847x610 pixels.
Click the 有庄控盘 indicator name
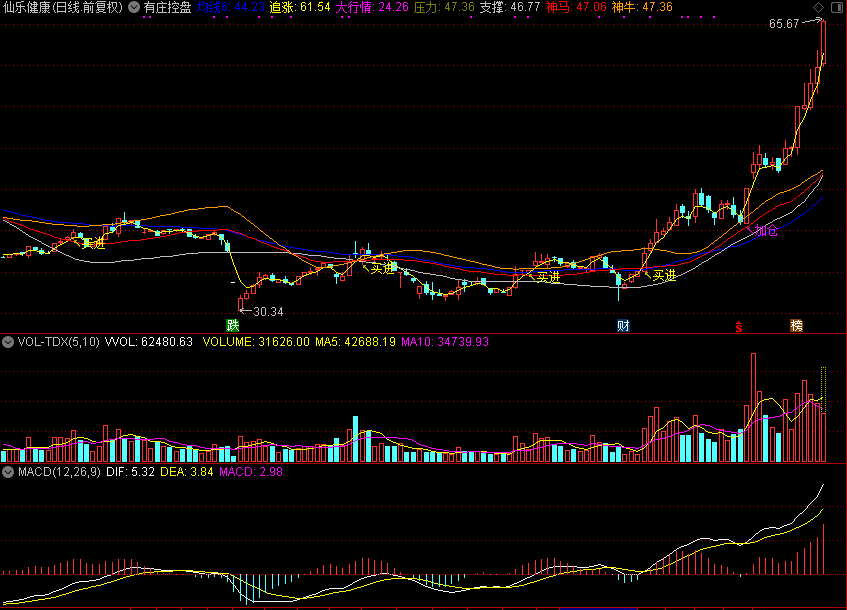pos(167,8)
